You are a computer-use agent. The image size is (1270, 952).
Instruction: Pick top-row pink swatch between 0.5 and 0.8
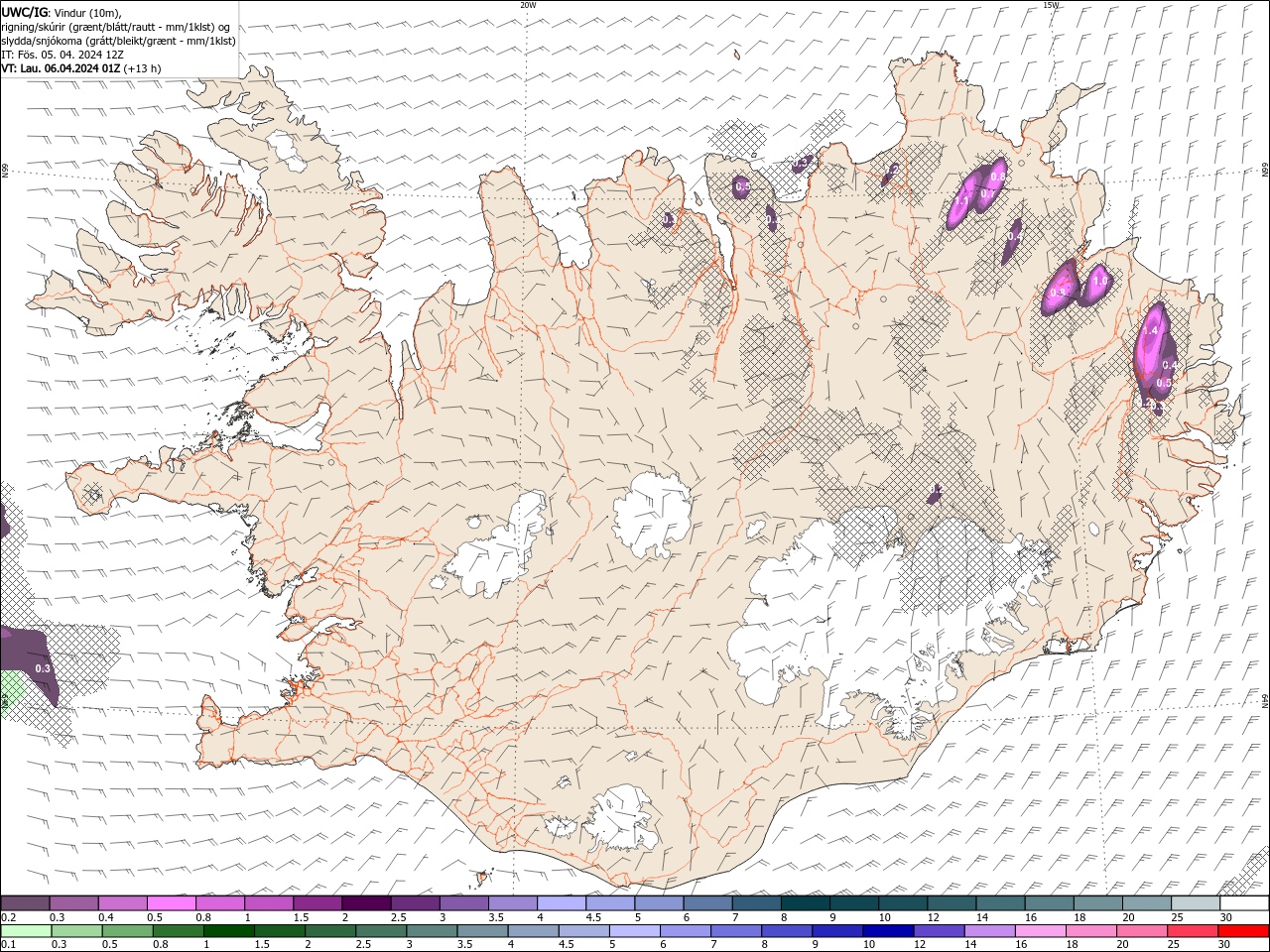point(171,903)
